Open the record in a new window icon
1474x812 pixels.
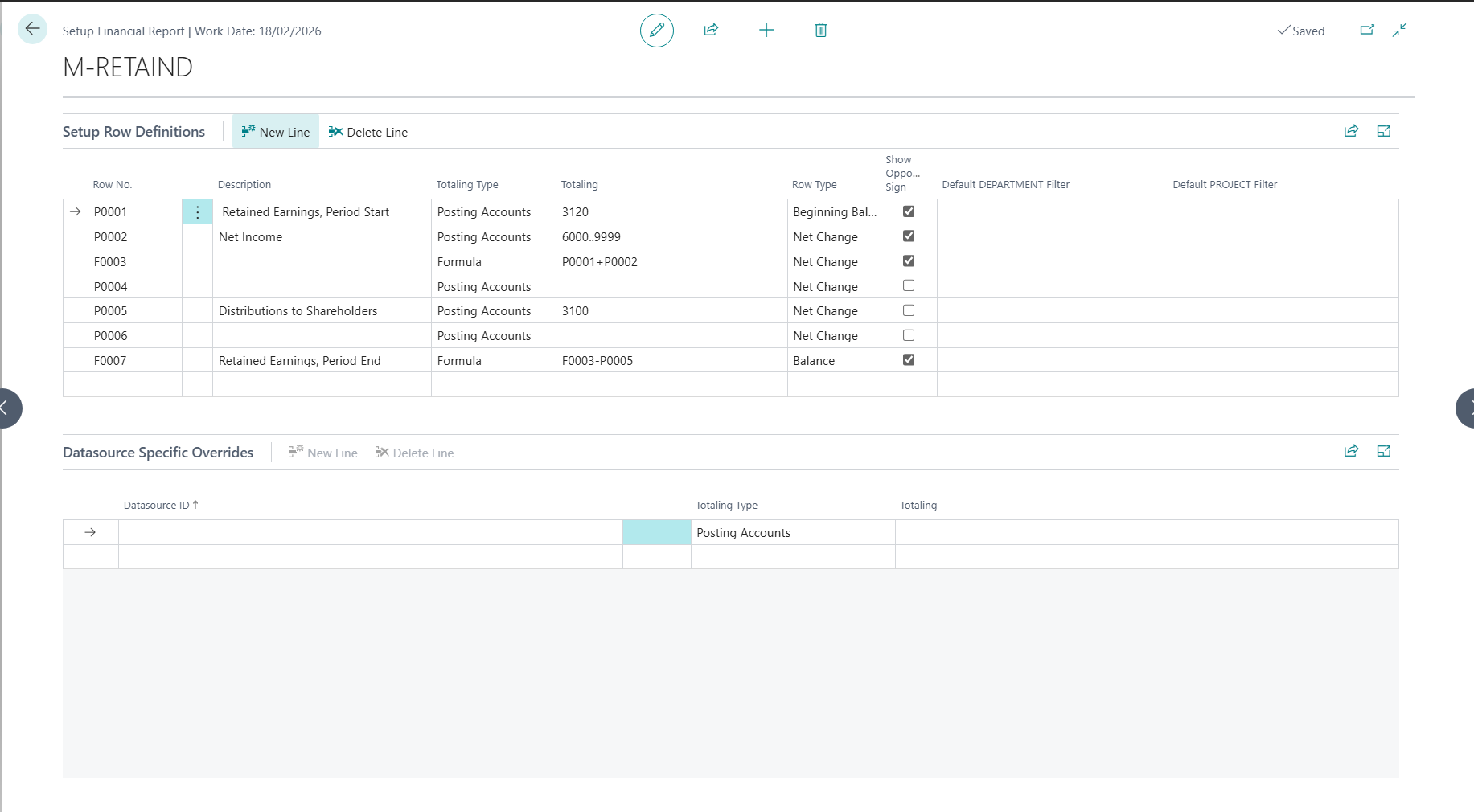pos(1366,29)
